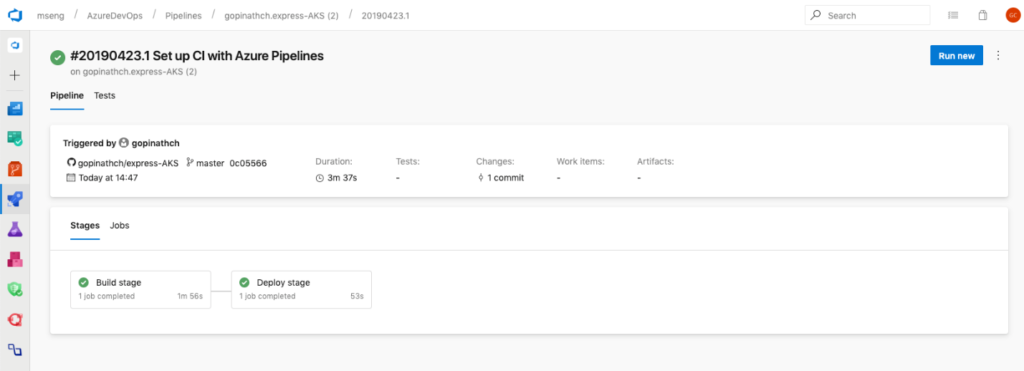
Task: Open commit 0c05566 link
Action: [x=248, y=163]
